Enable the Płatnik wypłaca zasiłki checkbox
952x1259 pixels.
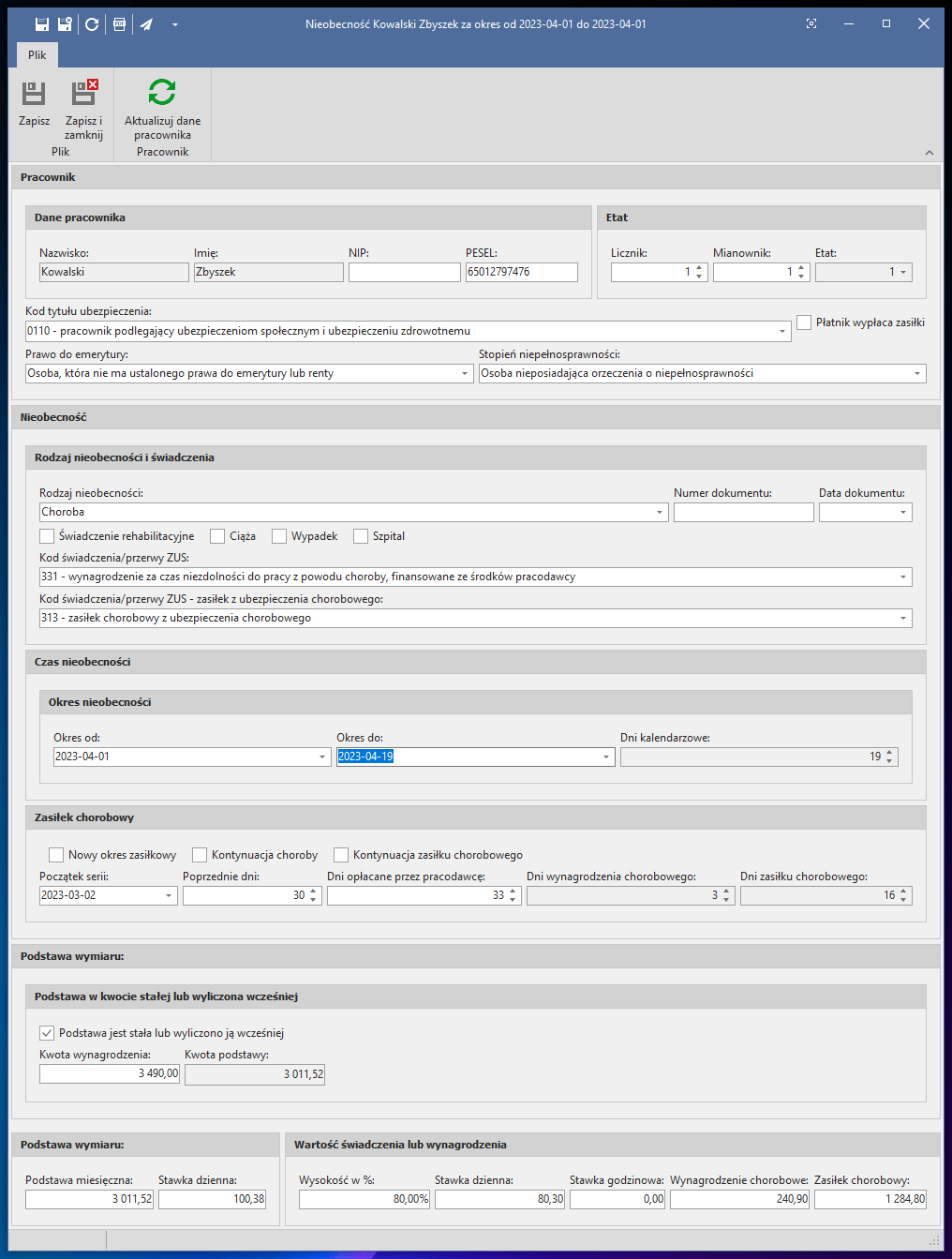(x=804, y=322)
